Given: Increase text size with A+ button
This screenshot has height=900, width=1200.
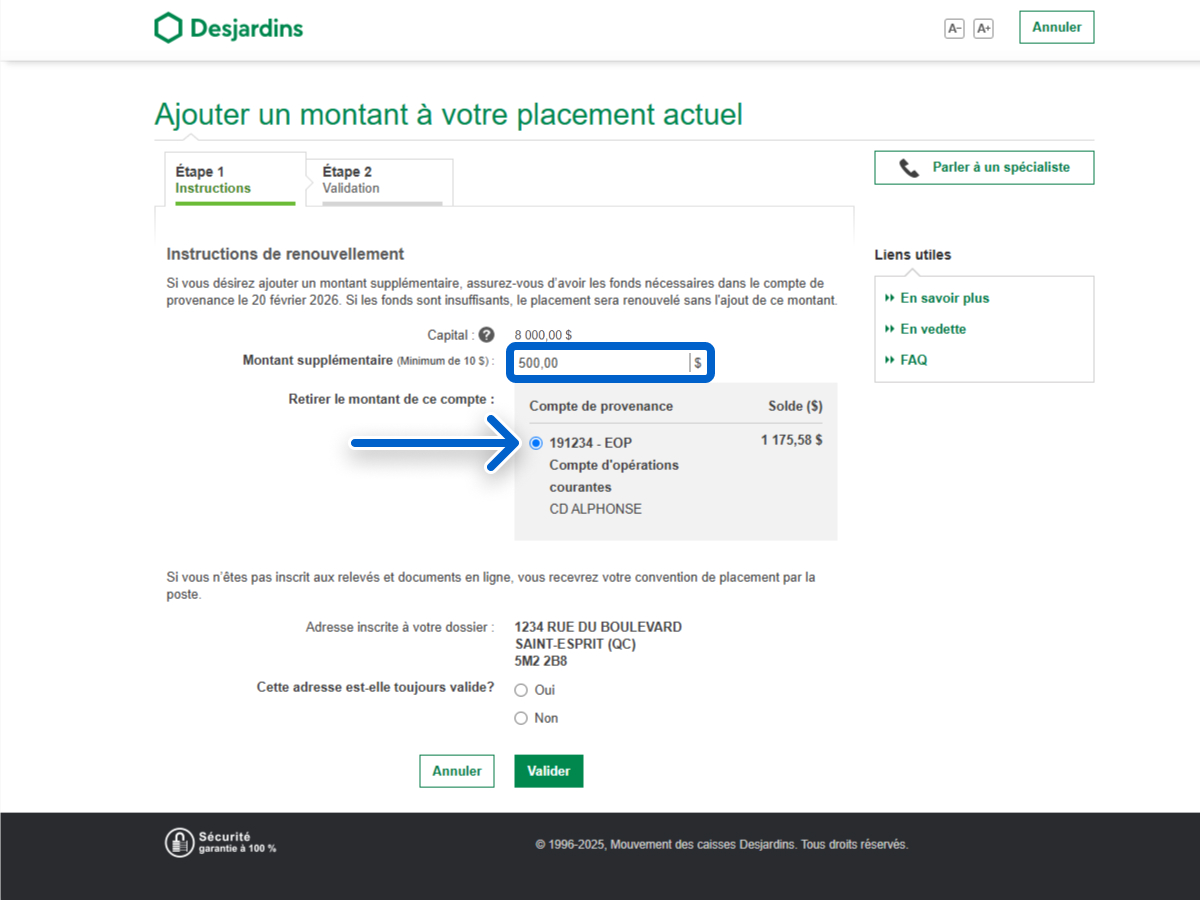Looking at the screenshot, I should coord(983,29).
